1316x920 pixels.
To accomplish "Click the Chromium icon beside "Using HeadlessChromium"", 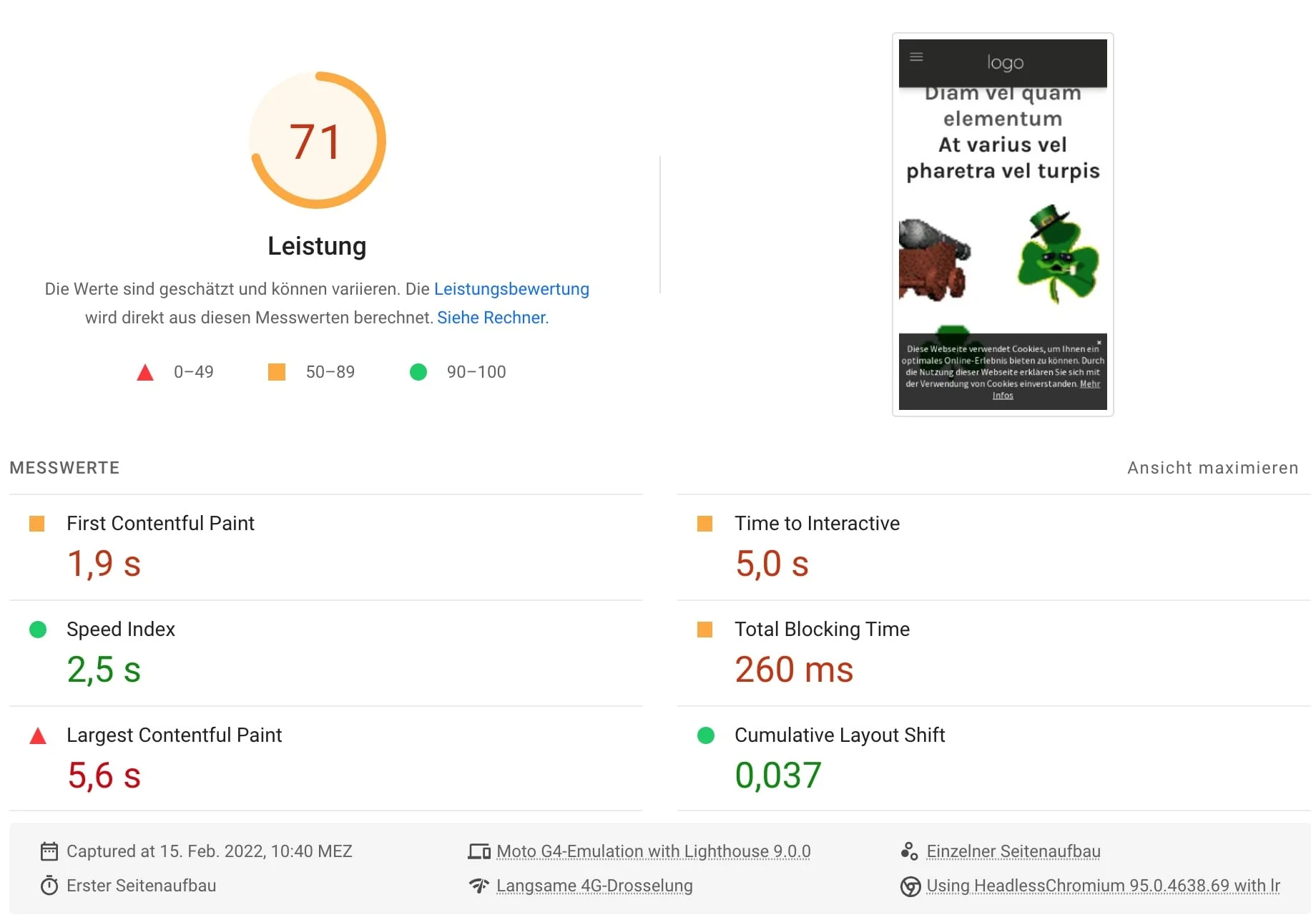I will [910, 886].
